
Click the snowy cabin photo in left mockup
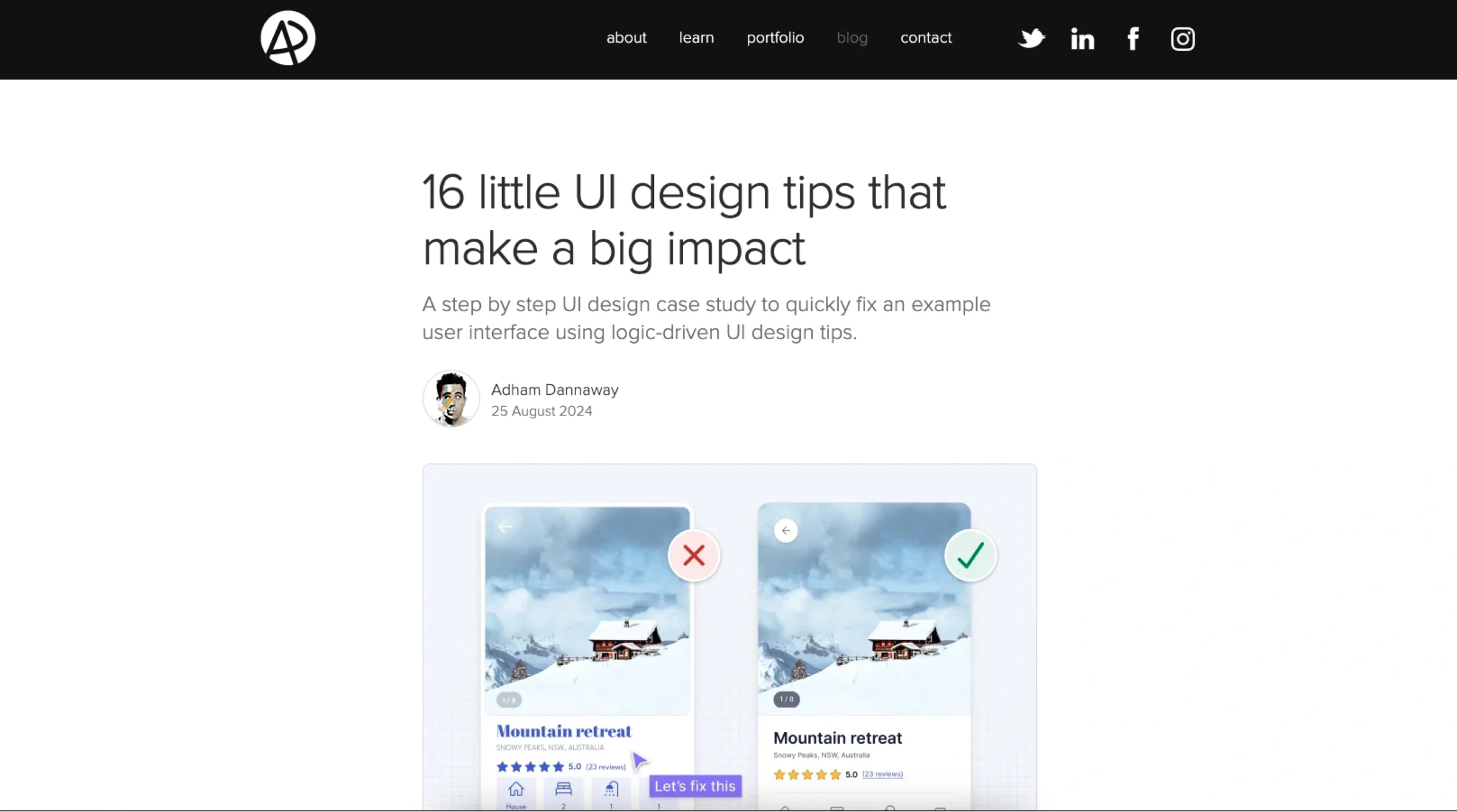587,611
